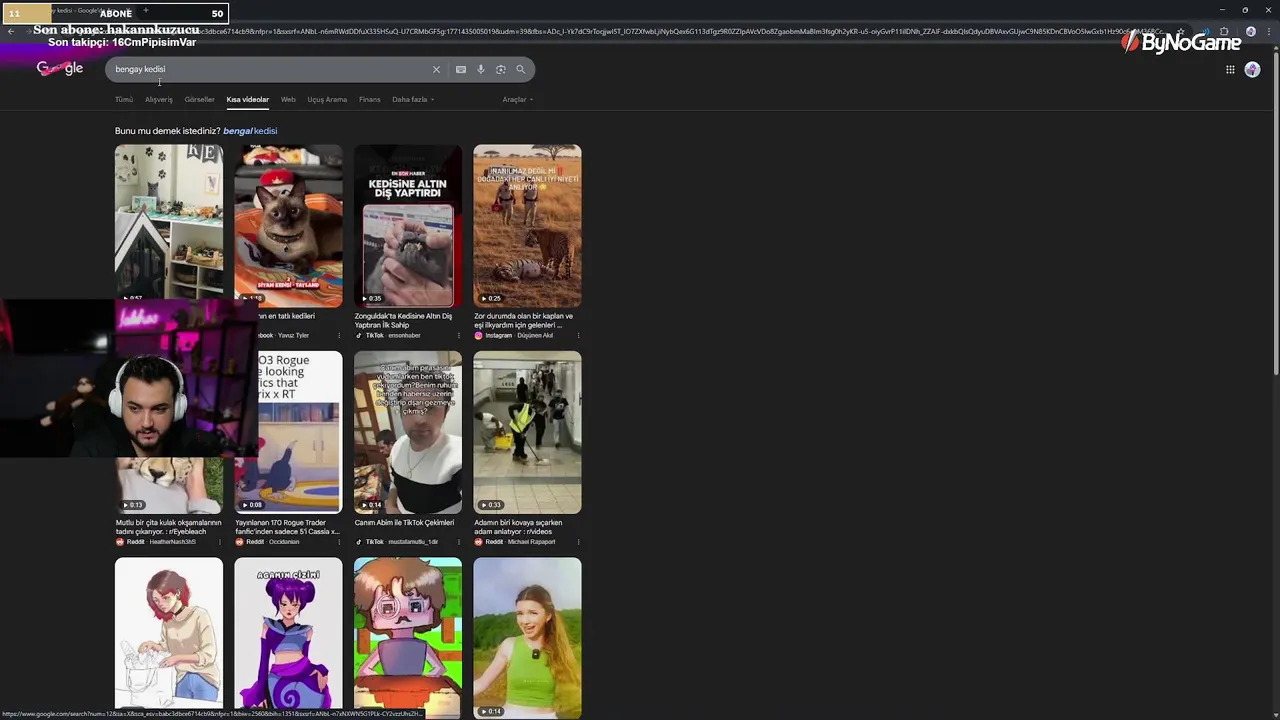Open Google account avatar on page

(x=1252, y=69)
